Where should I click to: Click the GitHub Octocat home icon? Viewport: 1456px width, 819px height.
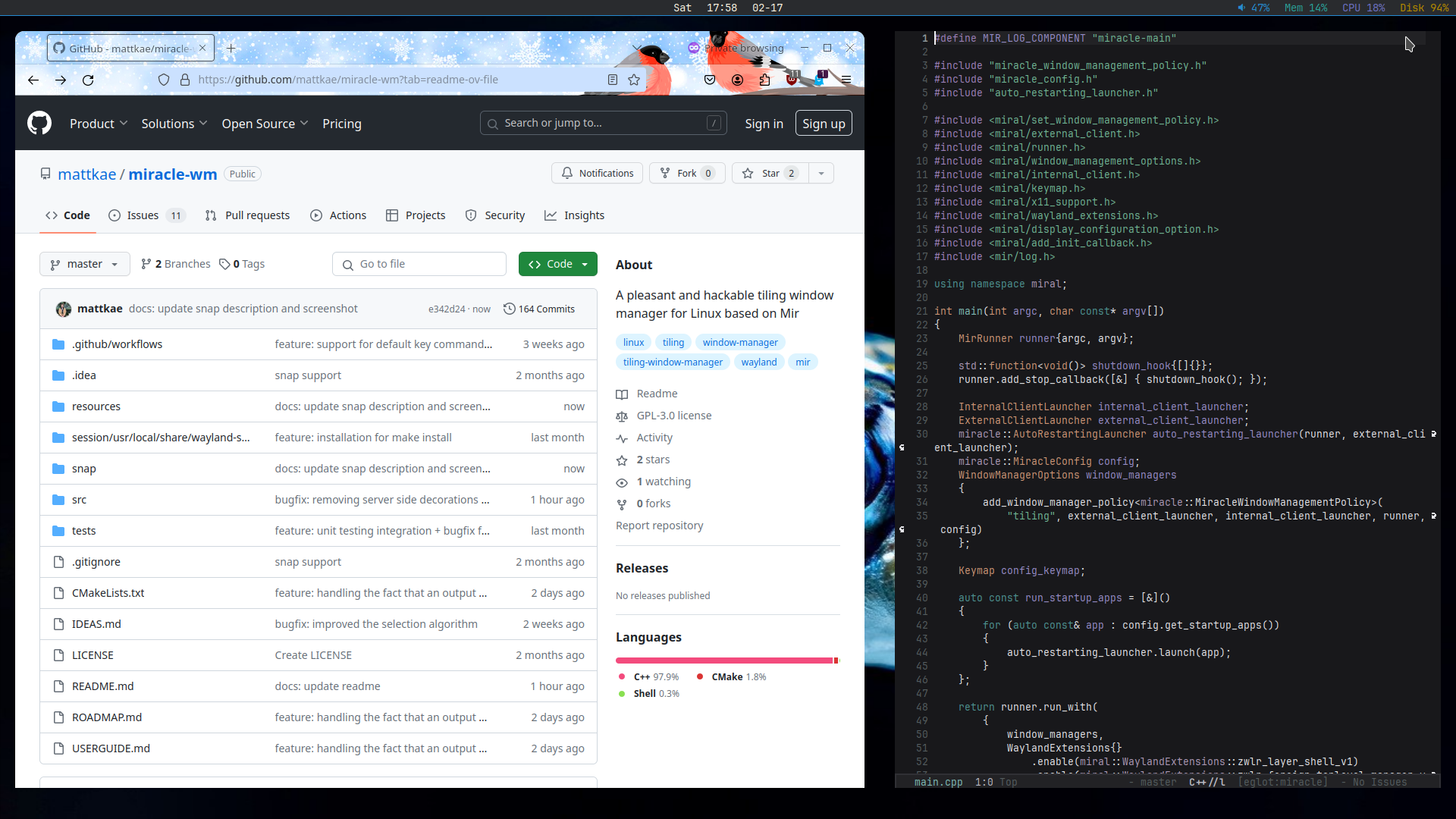pos(39,123)
